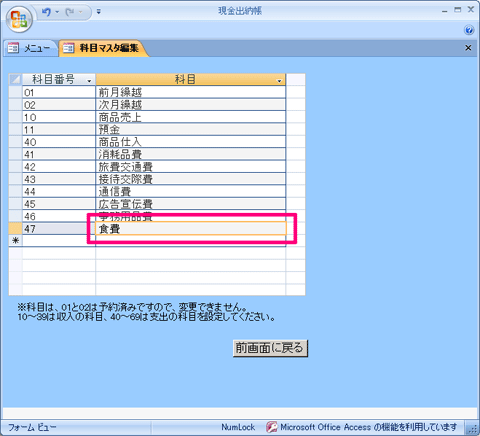Click the Undo icon
The image size is (480, 436).
coord(46,12)
